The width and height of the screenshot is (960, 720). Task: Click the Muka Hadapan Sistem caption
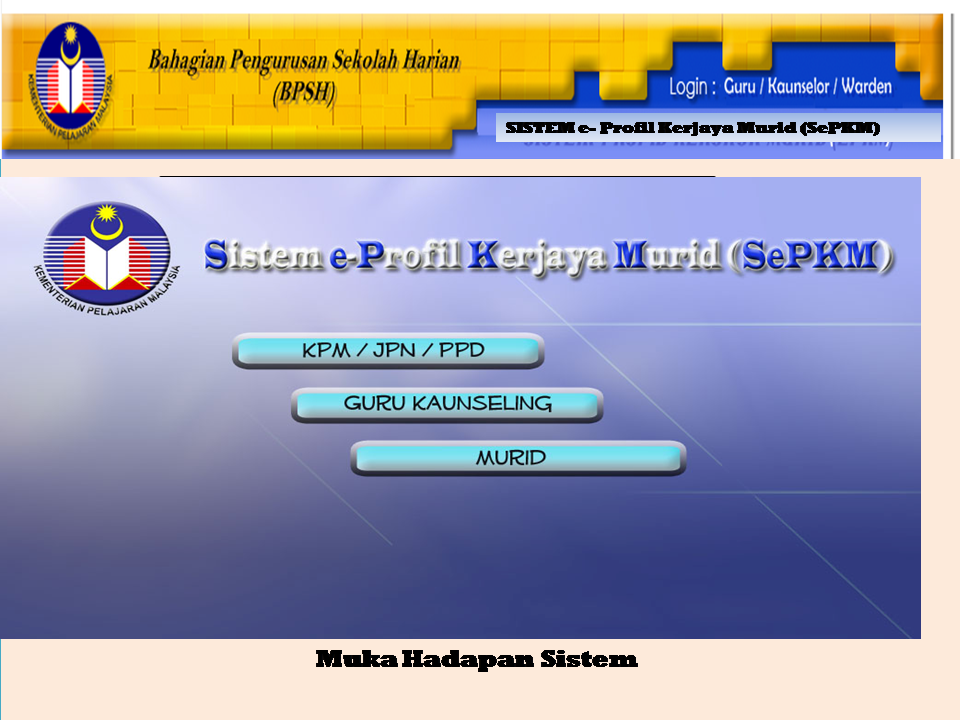(476, 659)
